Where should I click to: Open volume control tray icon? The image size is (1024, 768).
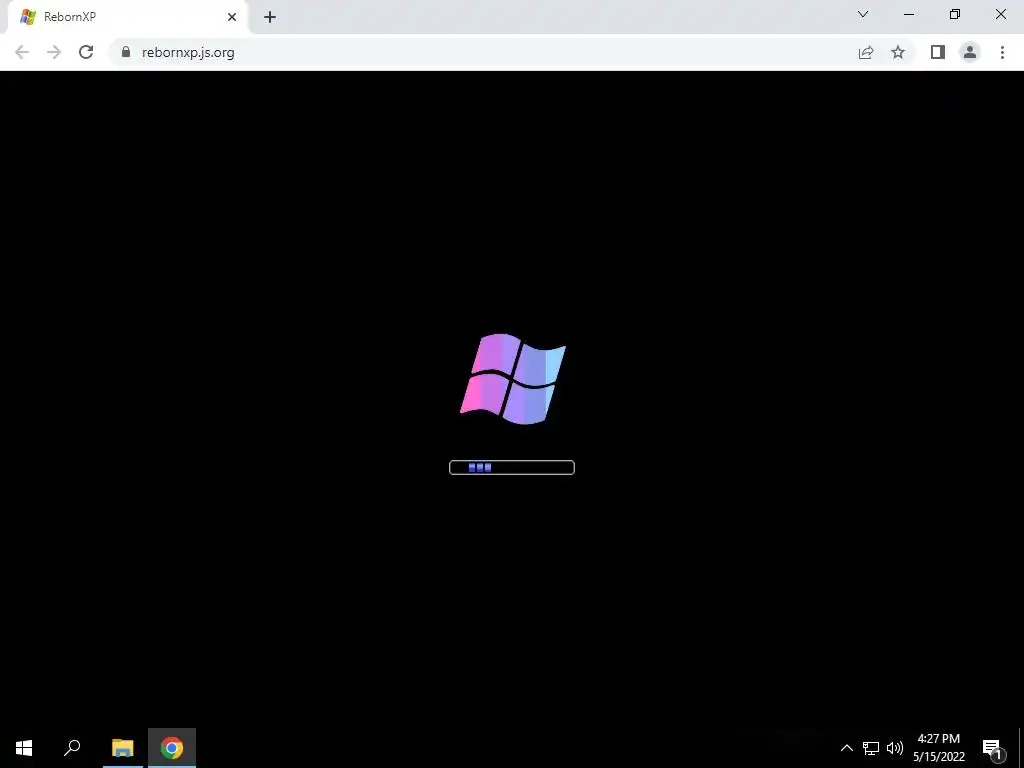[895, 748]
